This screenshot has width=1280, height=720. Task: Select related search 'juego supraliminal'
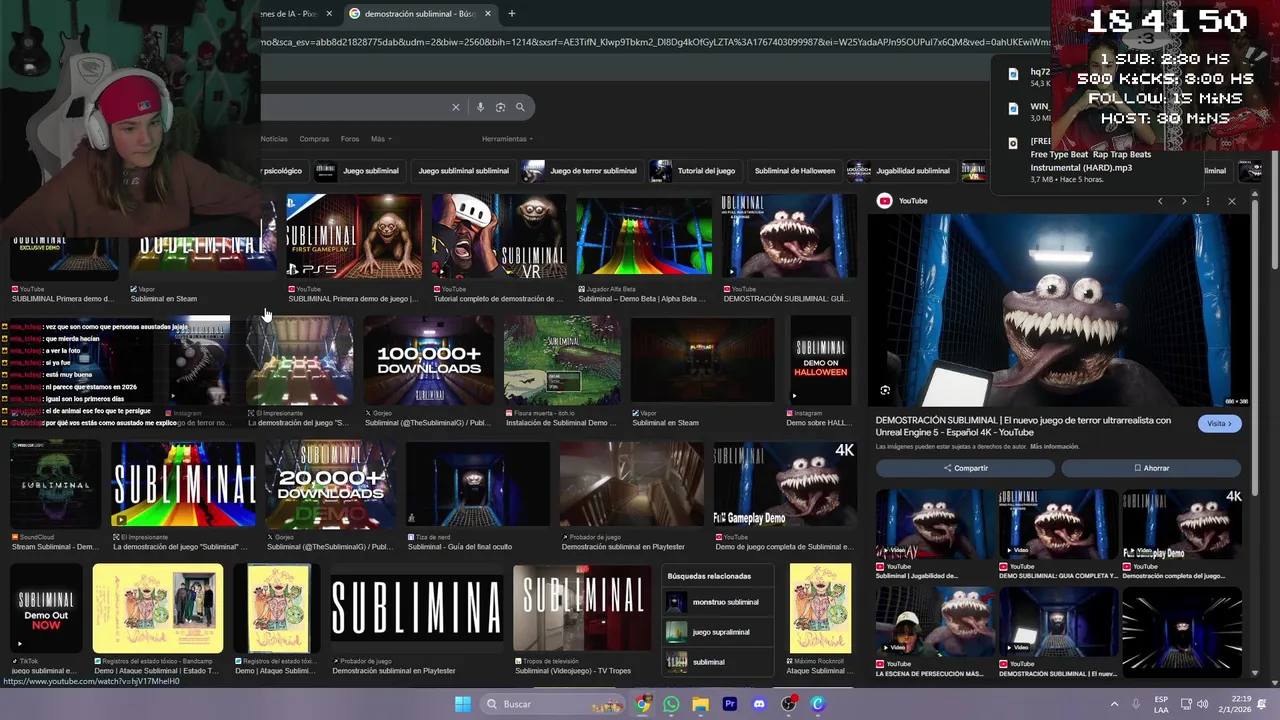coord(717,632)
